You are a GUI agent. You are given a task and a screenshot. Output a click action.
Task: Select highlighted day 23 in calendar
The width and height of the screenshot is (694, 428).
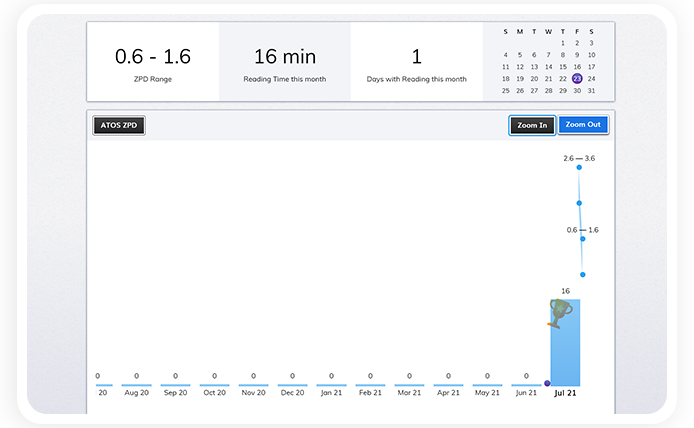[577, 79]
